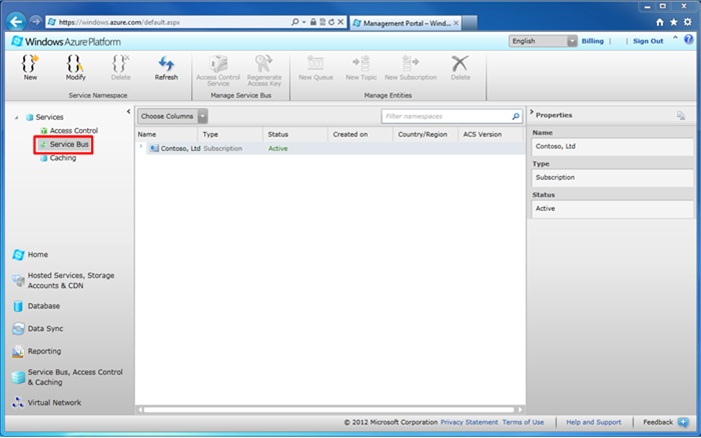Expand the Contoso, Ltd subscription row
This screenshot has width=701, height=438.
click(141, 147)
